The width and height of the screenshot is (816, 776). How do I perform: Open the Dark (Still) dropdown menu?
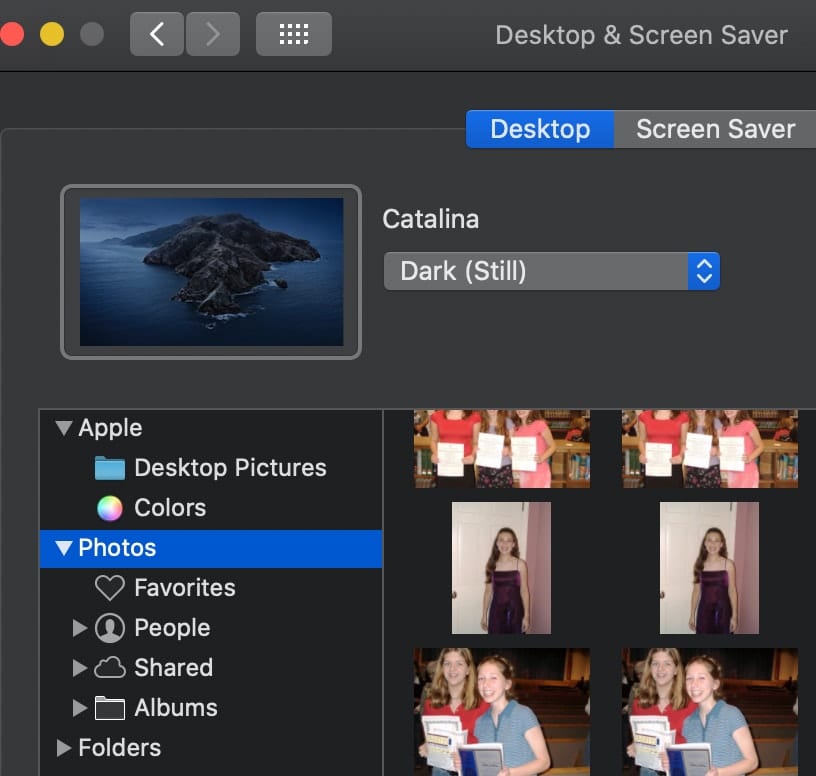tap(551, 271)
